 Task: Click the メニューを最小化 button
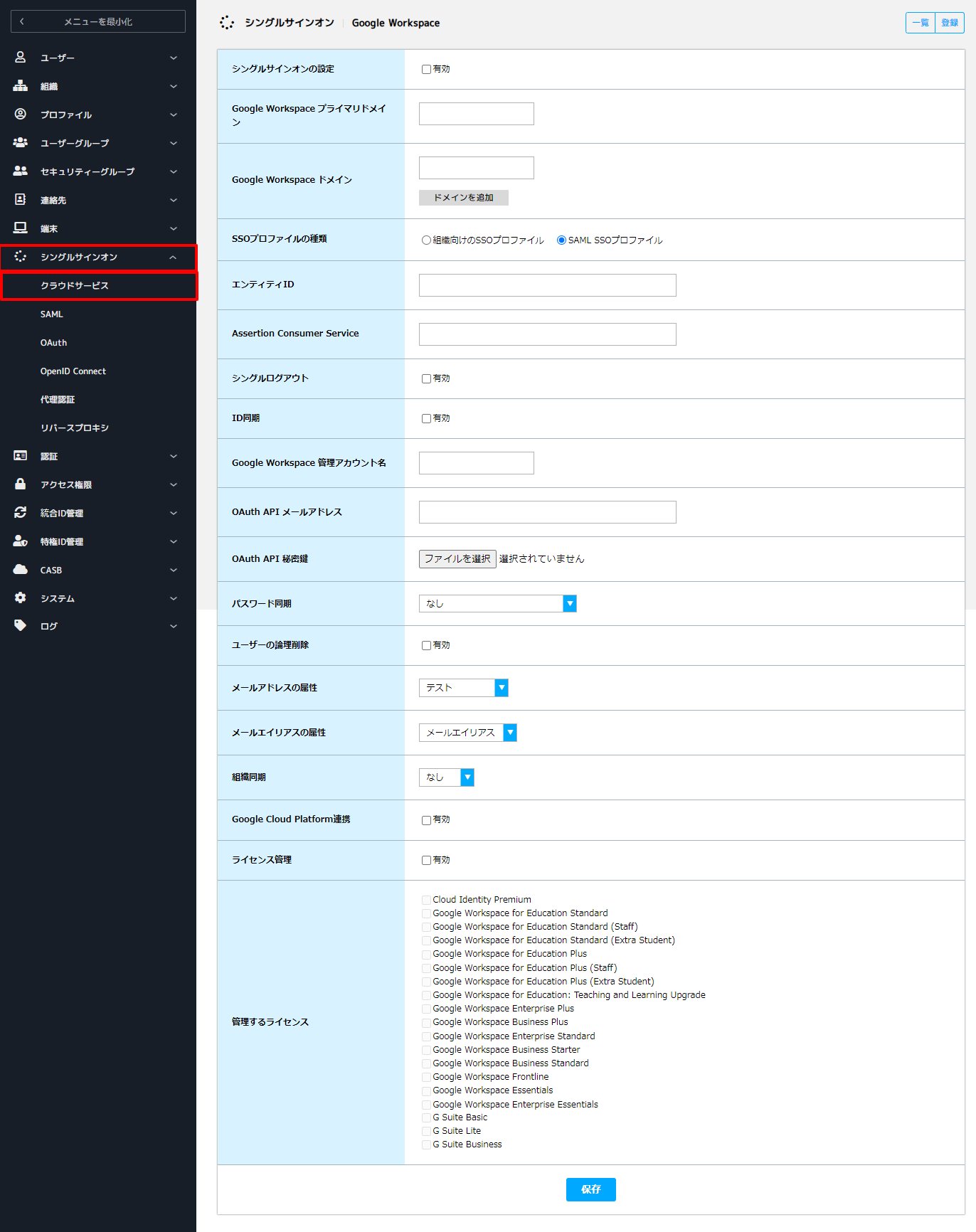[98, 21]
